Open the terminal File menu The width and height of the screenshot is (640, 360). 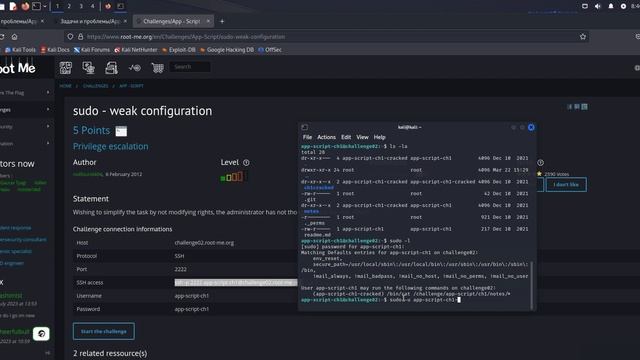pyautogui.click(x=307, y=137)
